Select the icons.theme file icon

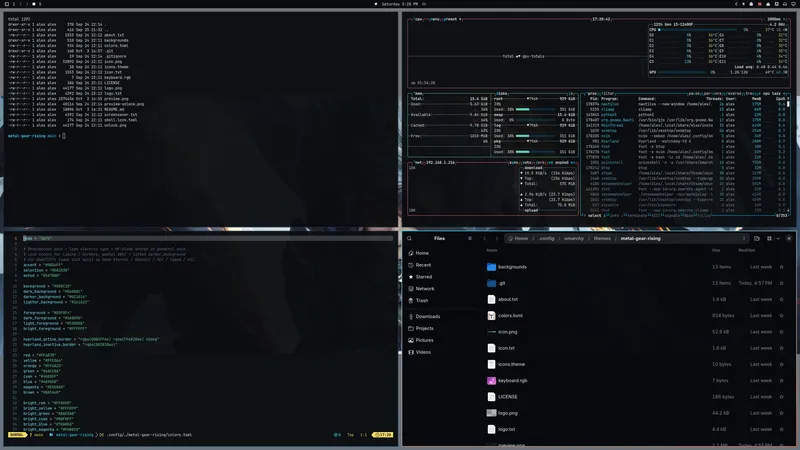click(491, 364)
